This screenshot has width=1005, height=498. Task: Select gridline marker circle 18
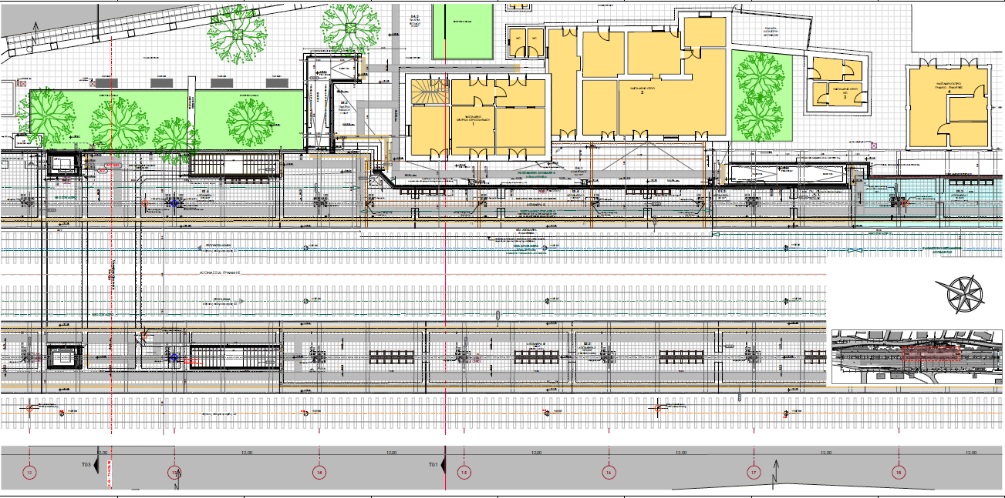(899, 472)
